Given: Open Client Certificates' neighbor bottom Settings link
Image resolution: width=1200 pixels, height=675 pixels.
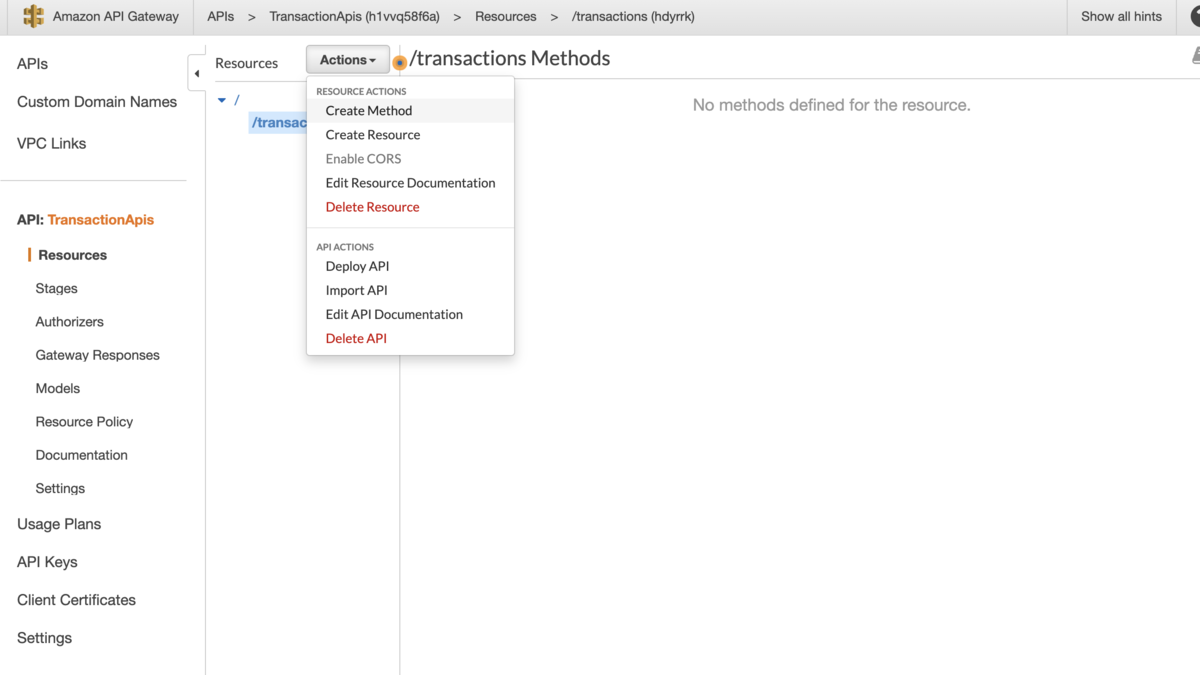Looking at the screenshot, I should (x=44, y=638).
